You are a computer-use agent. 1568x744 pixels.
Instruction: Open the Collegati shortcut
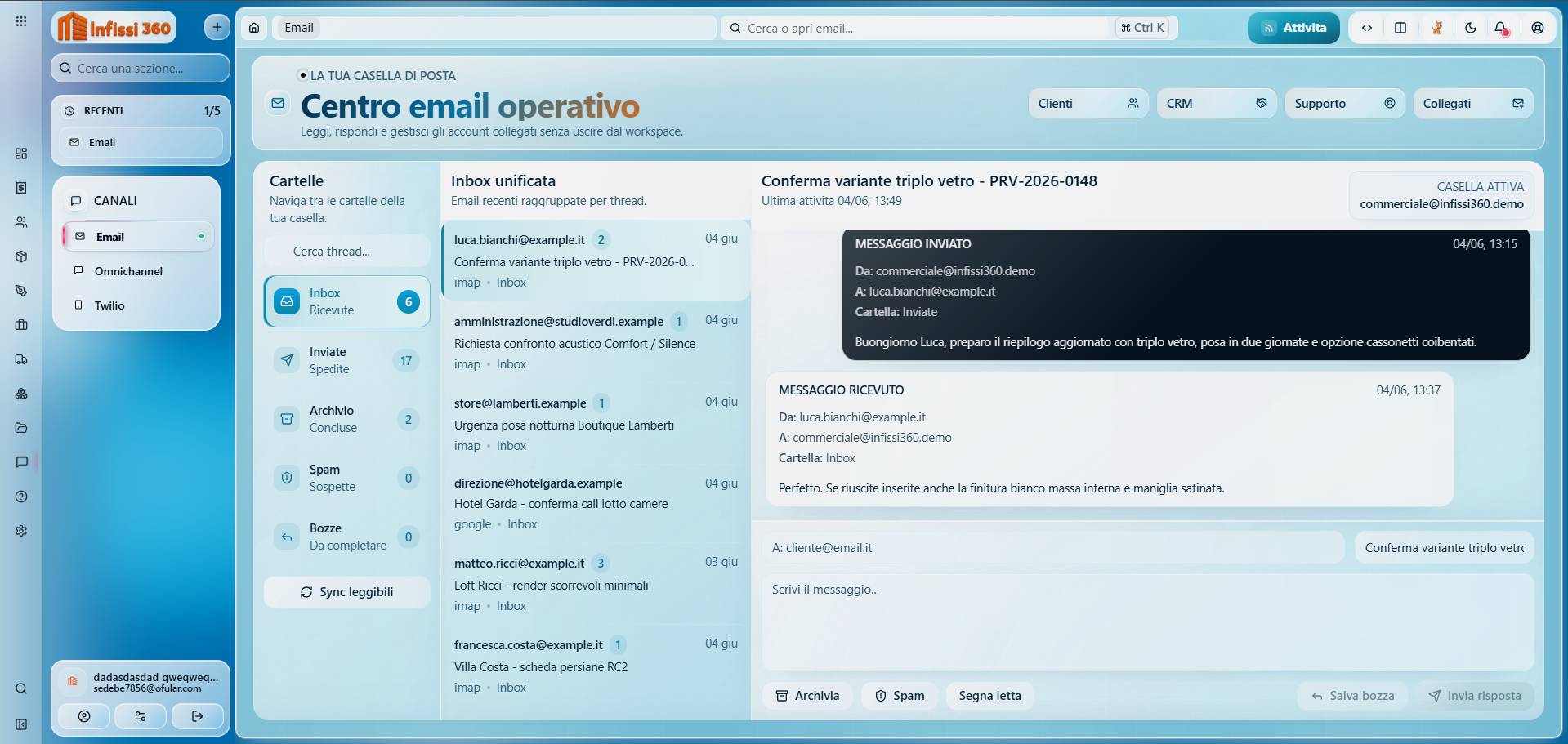click(1473, 104)
